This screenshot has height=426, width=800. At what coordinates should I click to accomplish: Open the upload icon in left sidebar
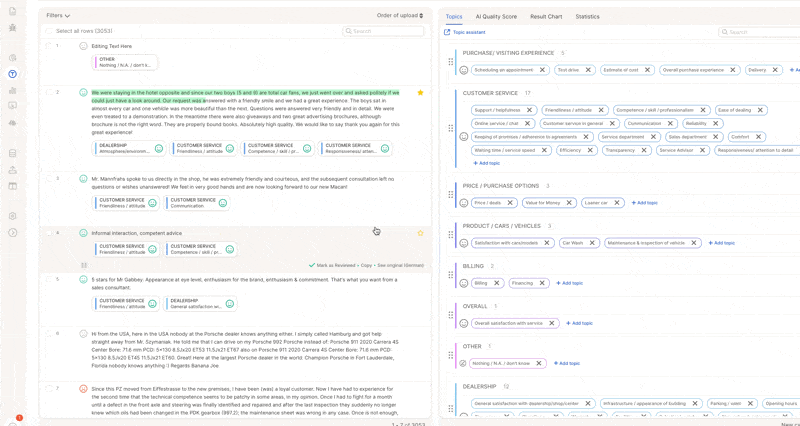13,170
